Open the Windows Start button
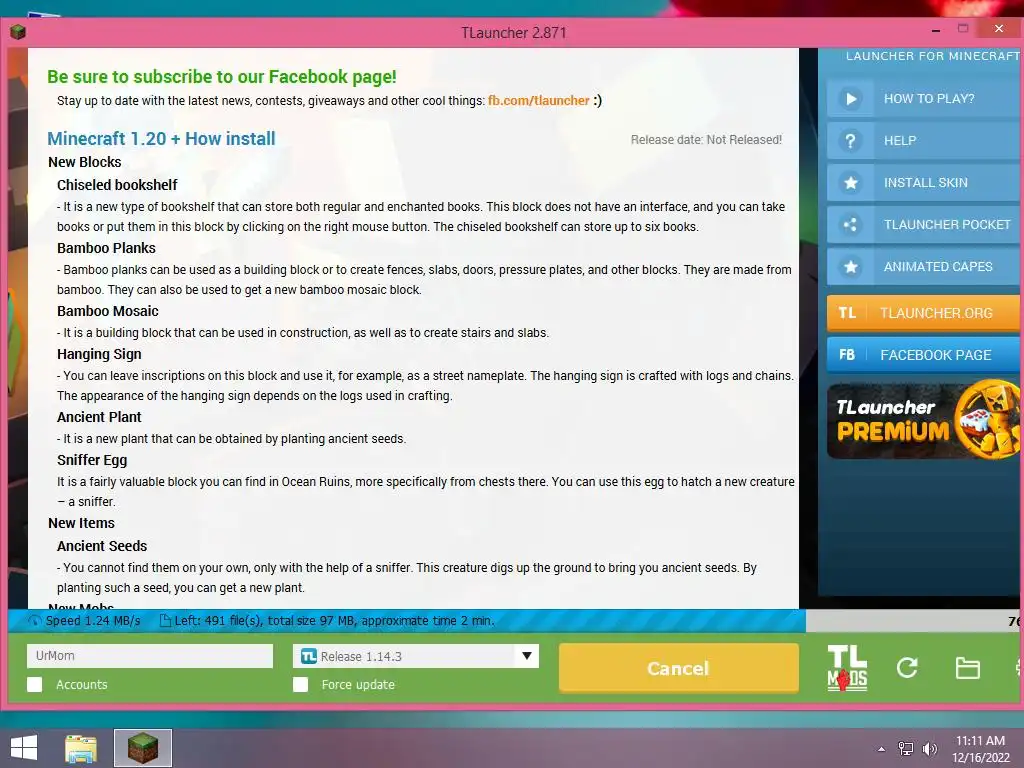Viewport: 1024px width, 768px height. click(24, 748)
